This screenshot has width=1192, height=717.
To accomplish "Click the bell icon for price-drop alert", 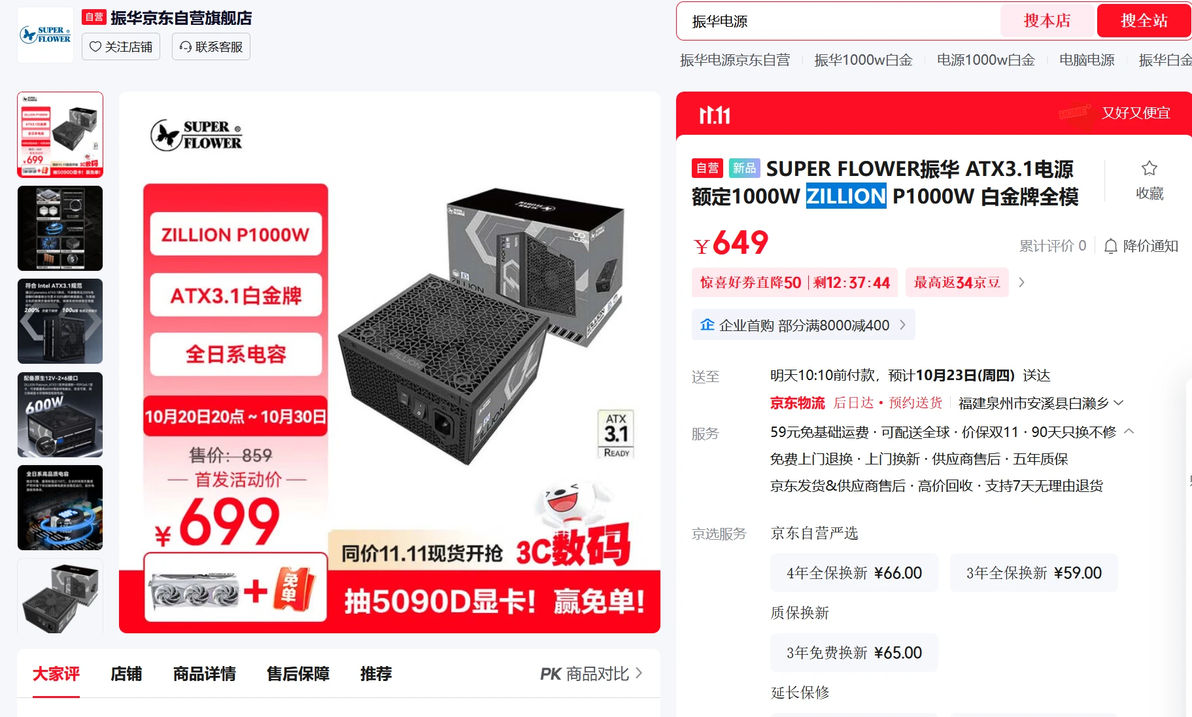I will 1111,246.
